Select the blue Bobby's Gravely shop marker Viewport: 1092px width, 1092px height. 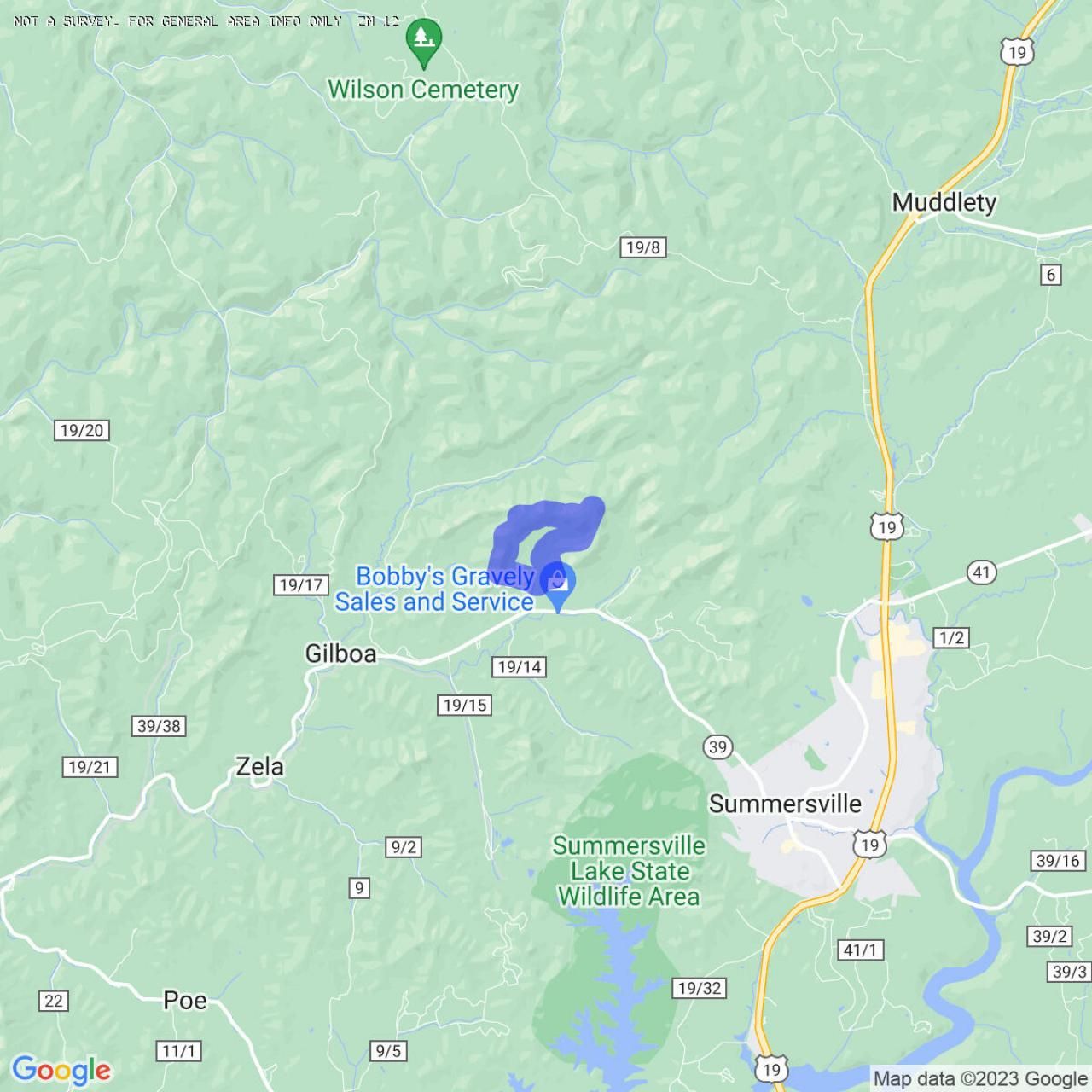(x=558, y=586)
